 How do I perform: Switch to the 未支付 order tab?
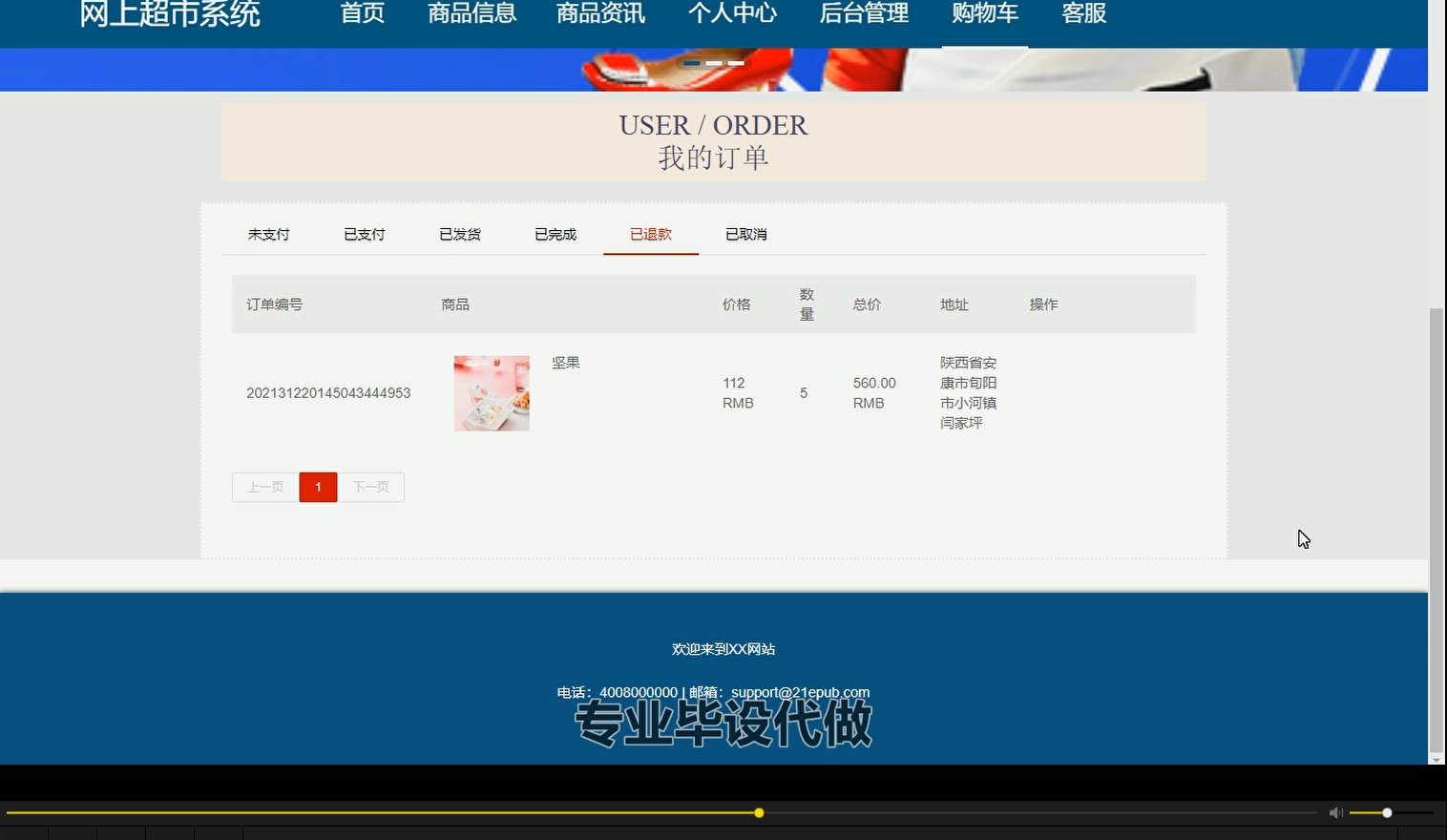point(268,234)
